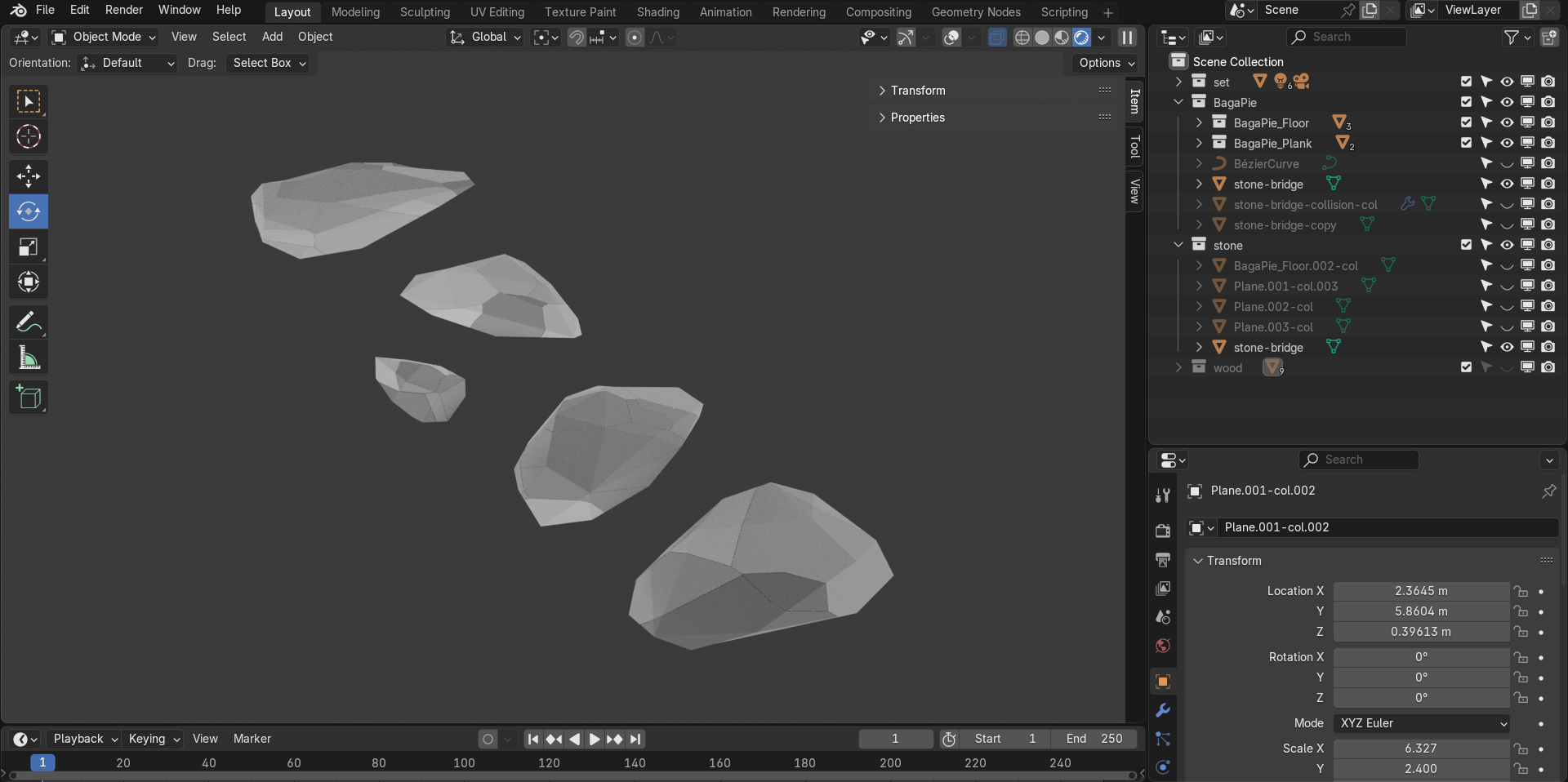Expand the Transform panel in sidebar
The height and width of the screenshot is (782, 1568).
[x=917, y=91]
